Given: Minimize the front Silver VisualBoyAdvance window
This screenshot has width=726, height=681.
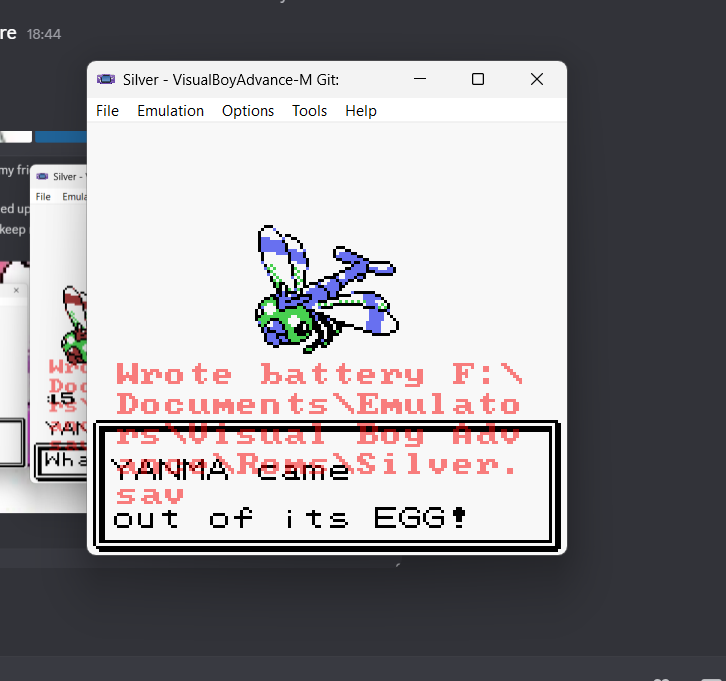Looking at the screenshot, I should point(419,79).
